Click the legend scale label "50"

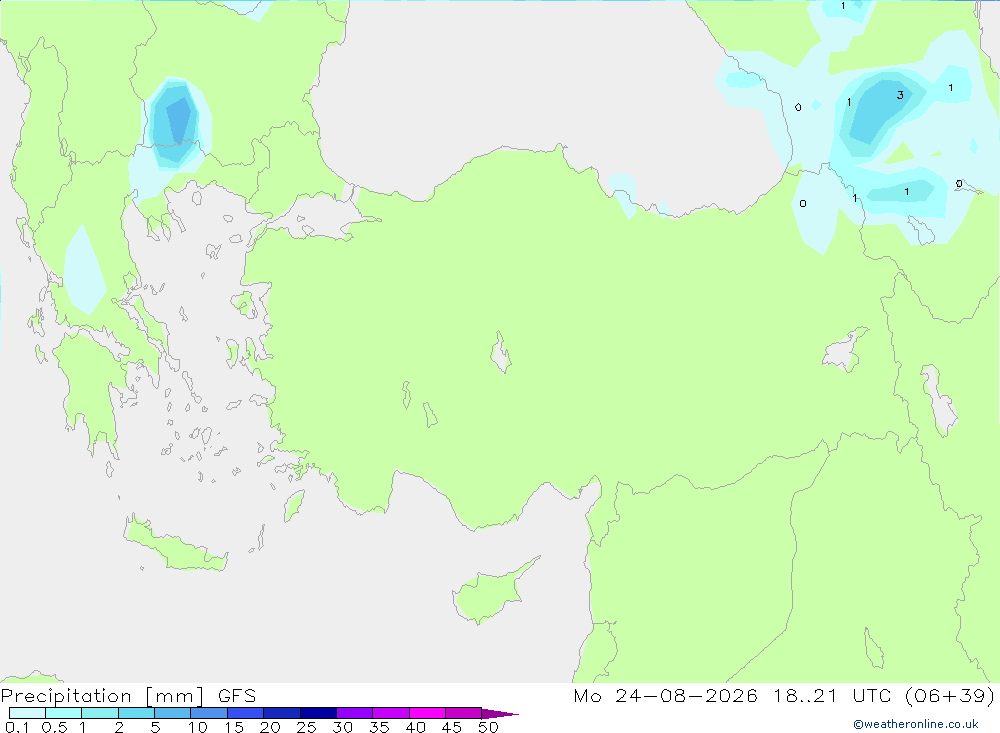coord(488,727)
